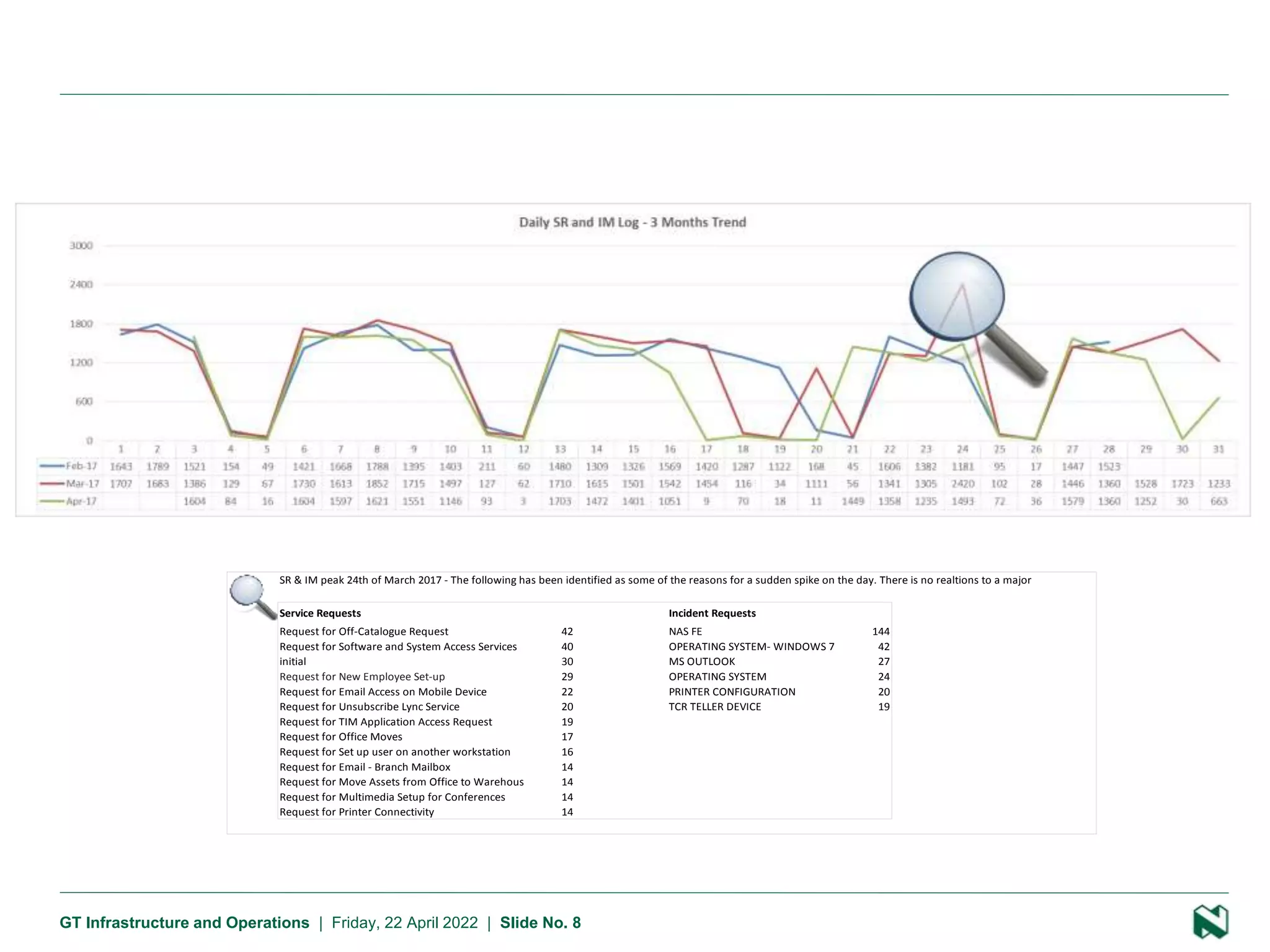
Task: Select the Incident Requests header
Action: tap(712, 613)
